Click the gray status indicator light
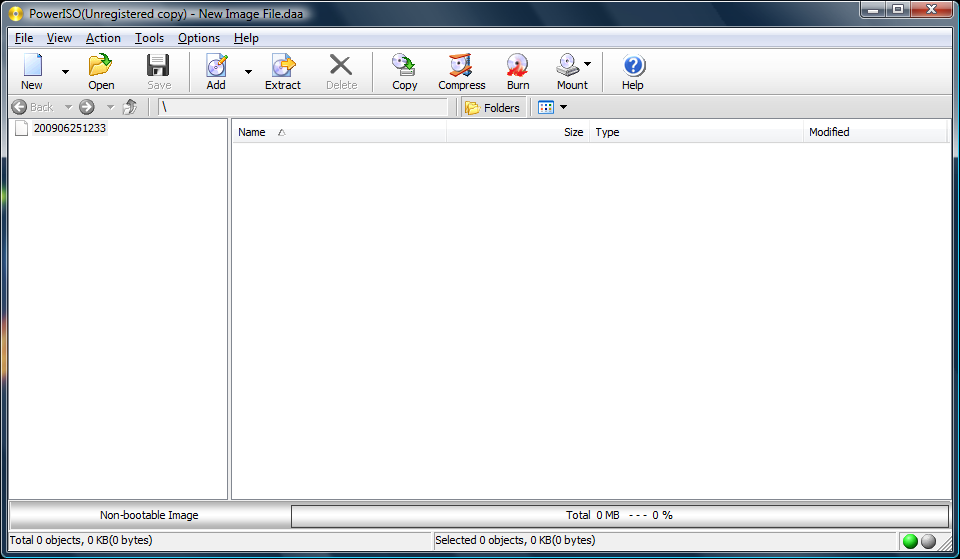 (x=929, y=541)
